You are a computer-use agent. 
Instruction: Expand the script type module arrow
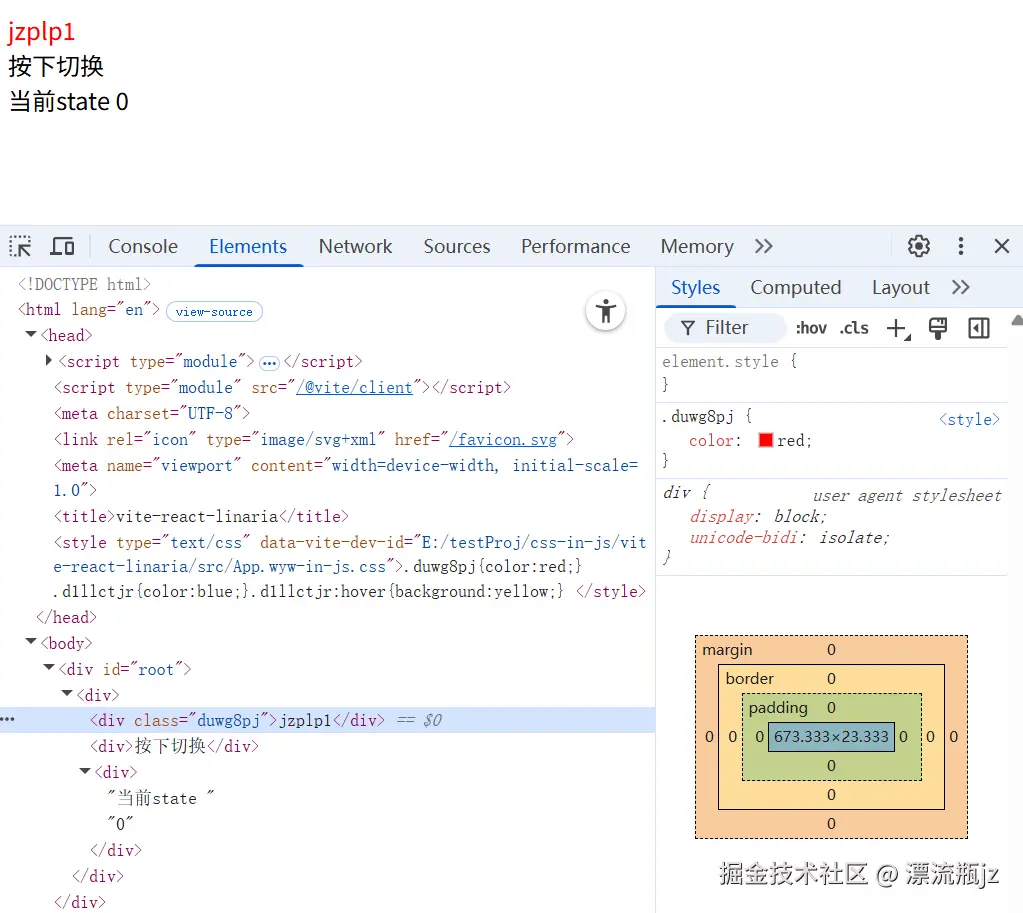click(x=48, y=361)
